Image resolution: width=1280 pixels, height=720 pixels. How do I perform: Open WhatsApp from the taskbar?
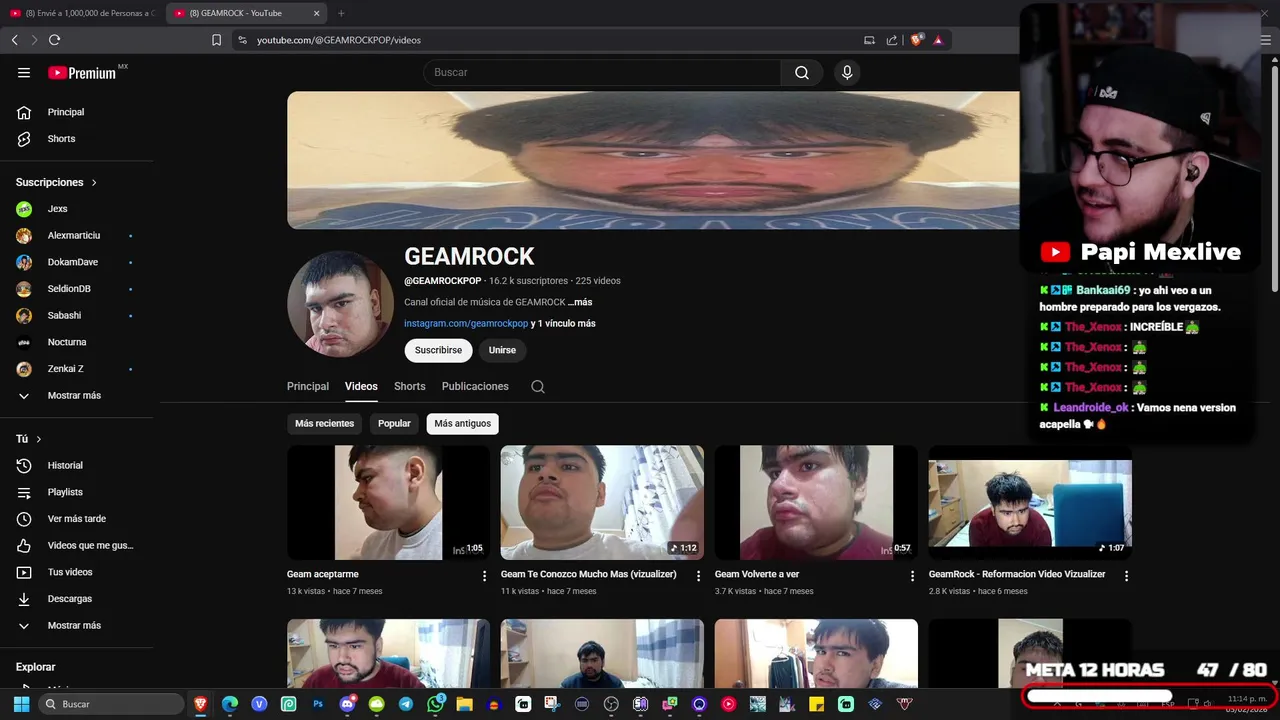coord(435,704)
